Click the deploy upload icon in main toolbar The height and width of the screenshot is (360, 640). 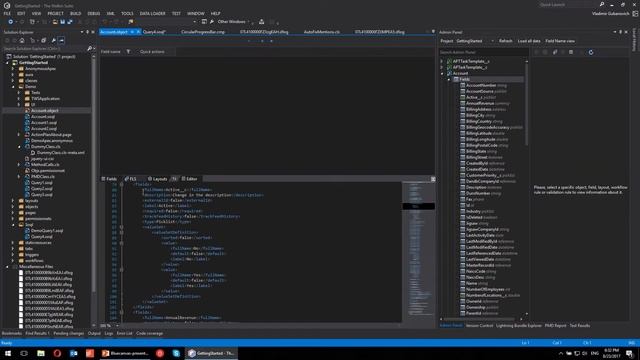tap(261, 22)
